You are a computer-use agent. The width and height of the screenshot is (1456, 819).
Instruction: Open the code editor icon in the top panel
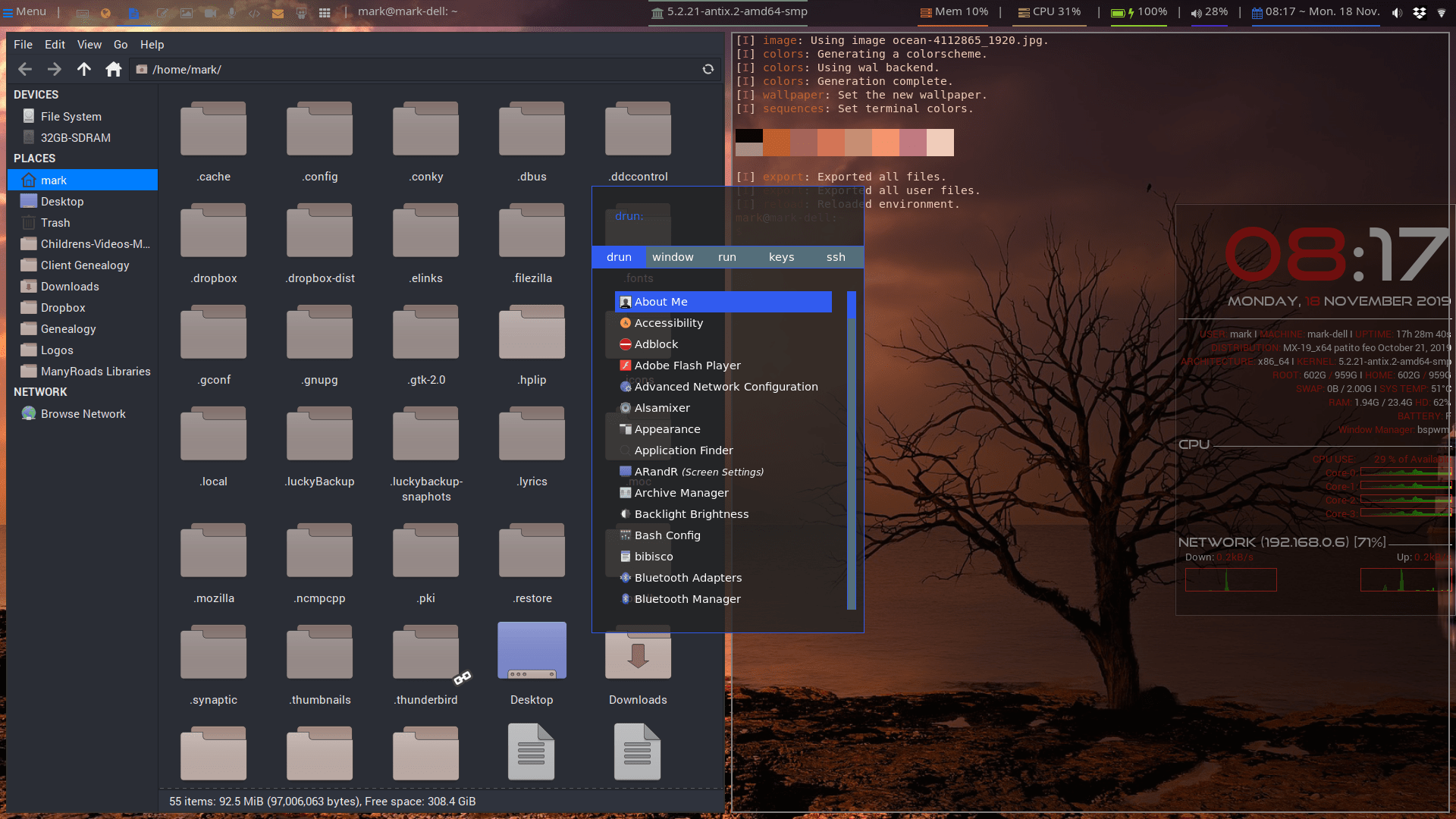point(253,11)
